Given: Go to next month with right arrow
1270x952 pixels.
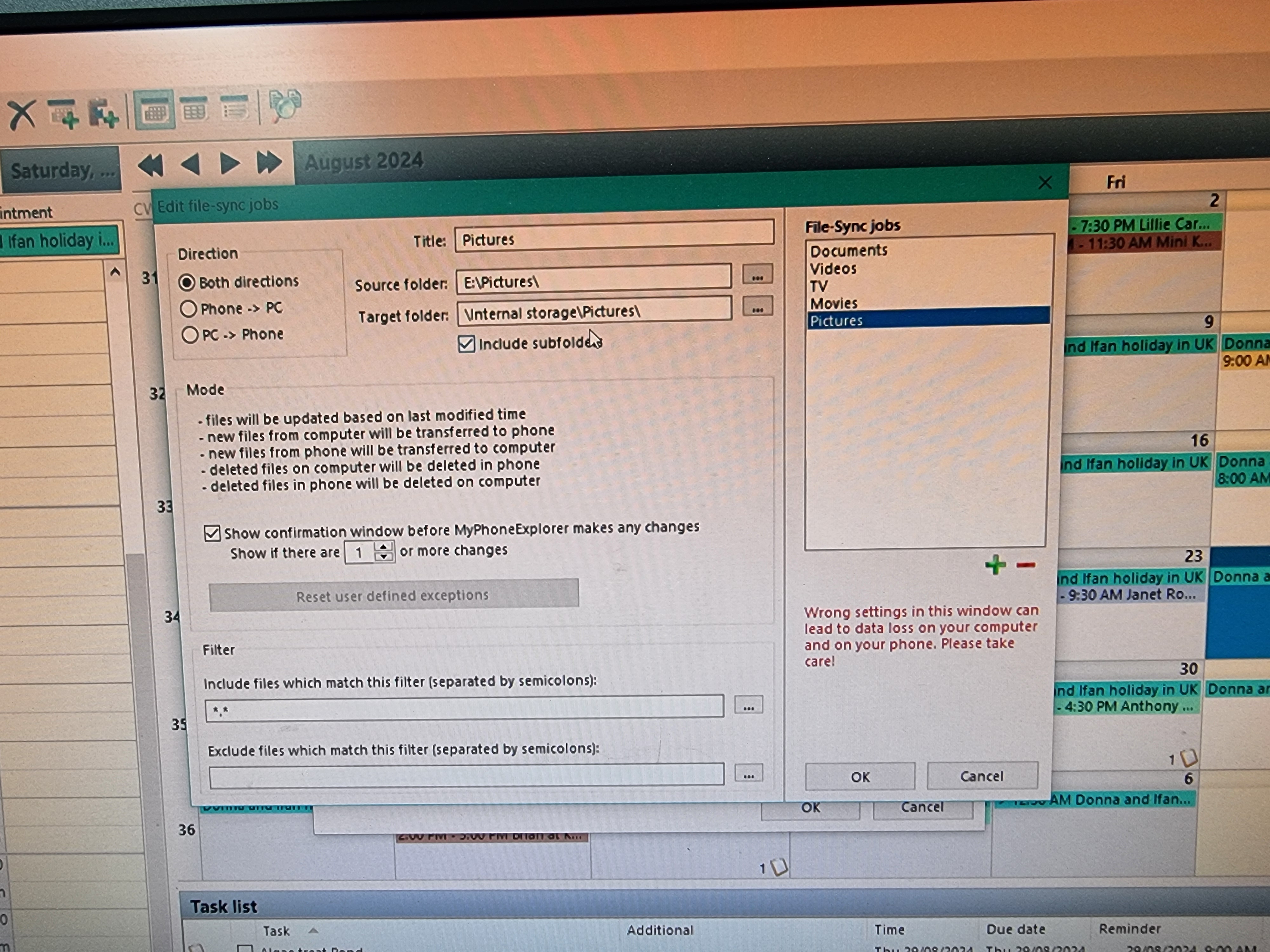Looking at the screenshot, I should (x=230, y=164).
